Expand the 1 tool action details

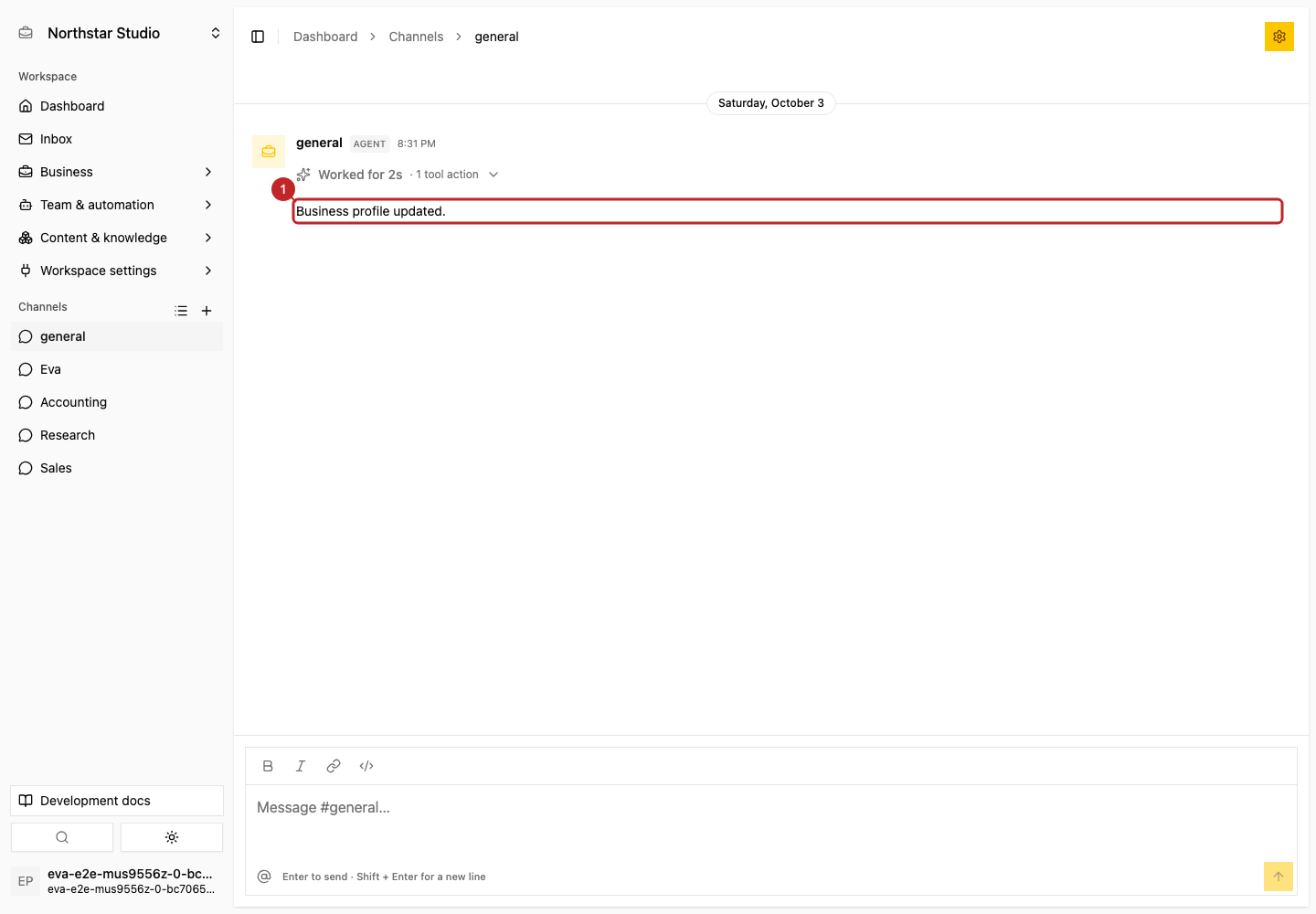454,175
